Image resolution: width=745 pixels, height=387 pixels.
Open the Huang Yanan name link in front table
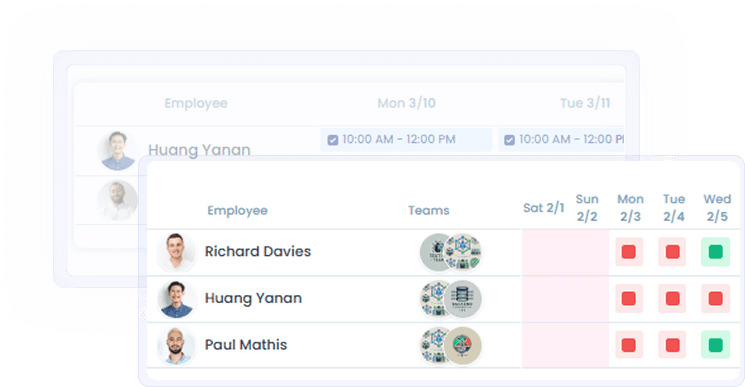point(253,298)
